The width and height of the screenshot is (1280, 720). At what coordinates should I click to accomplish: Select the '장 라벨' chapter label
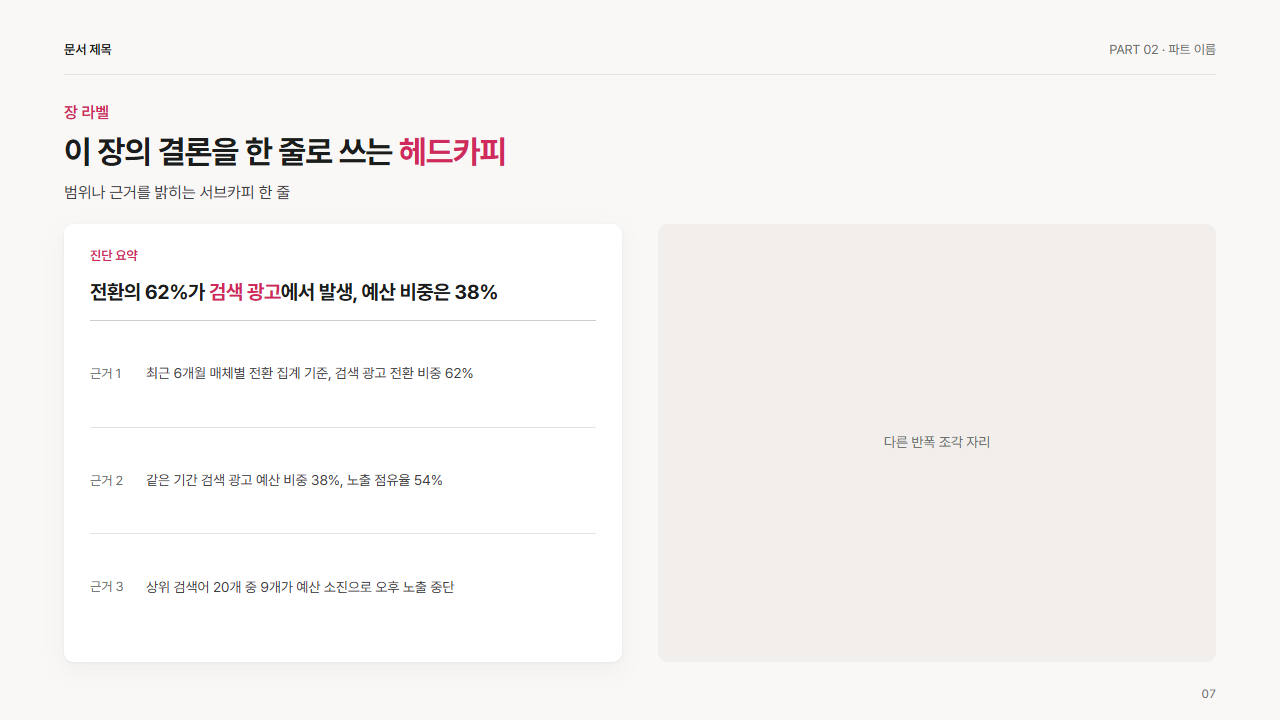(86, 112)
